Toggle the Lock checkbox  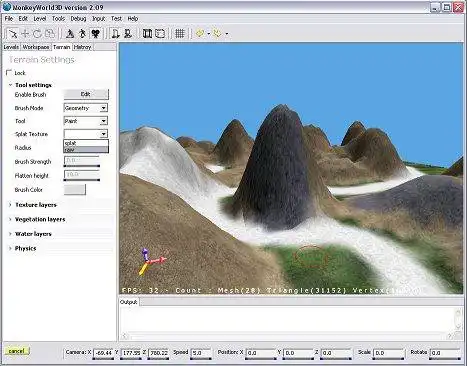click(x=9, y=73)
